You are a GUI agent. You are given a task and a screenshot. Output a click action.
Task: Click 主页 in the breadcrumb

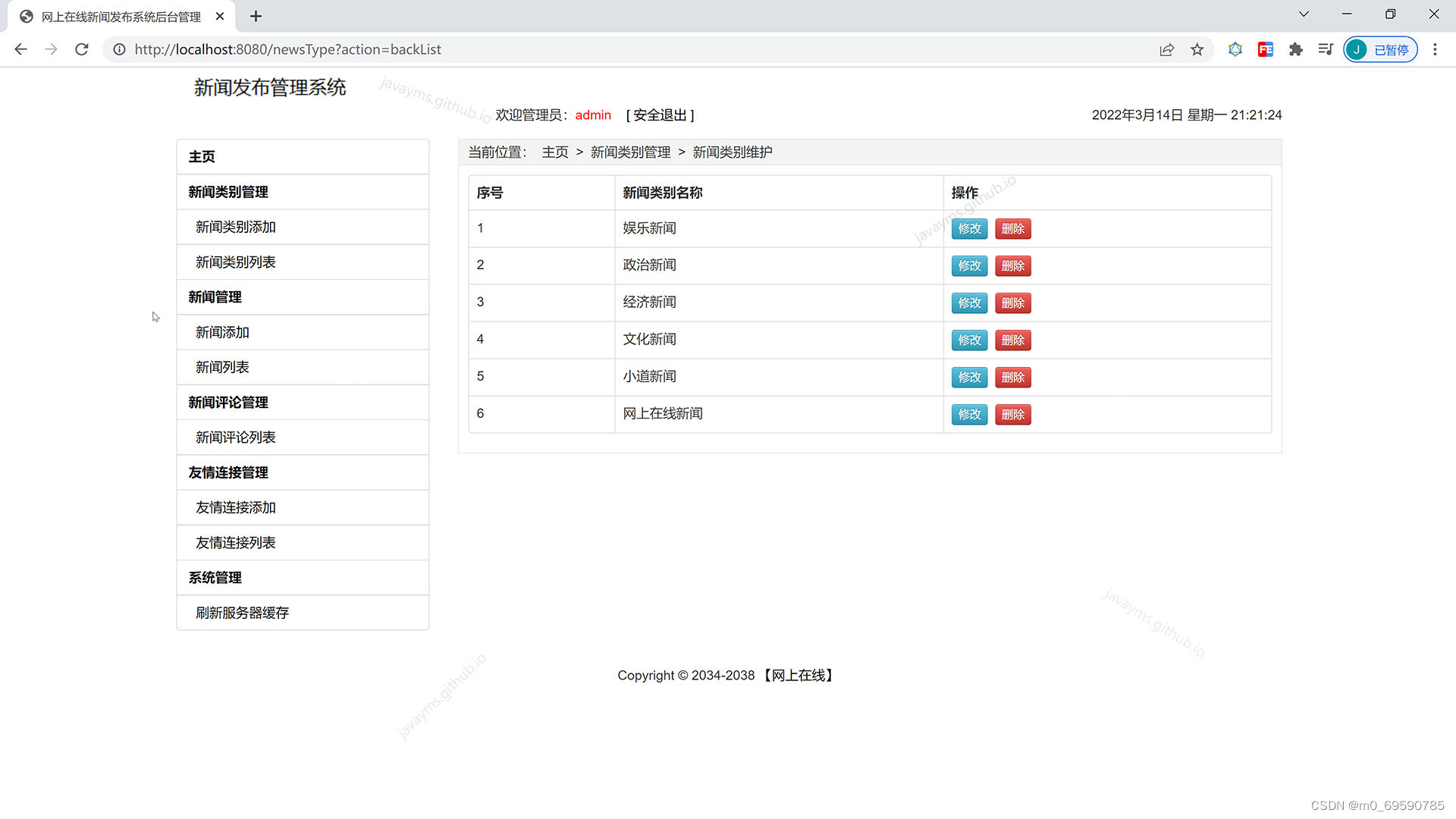pyautogui.click(x=555, y=152)
